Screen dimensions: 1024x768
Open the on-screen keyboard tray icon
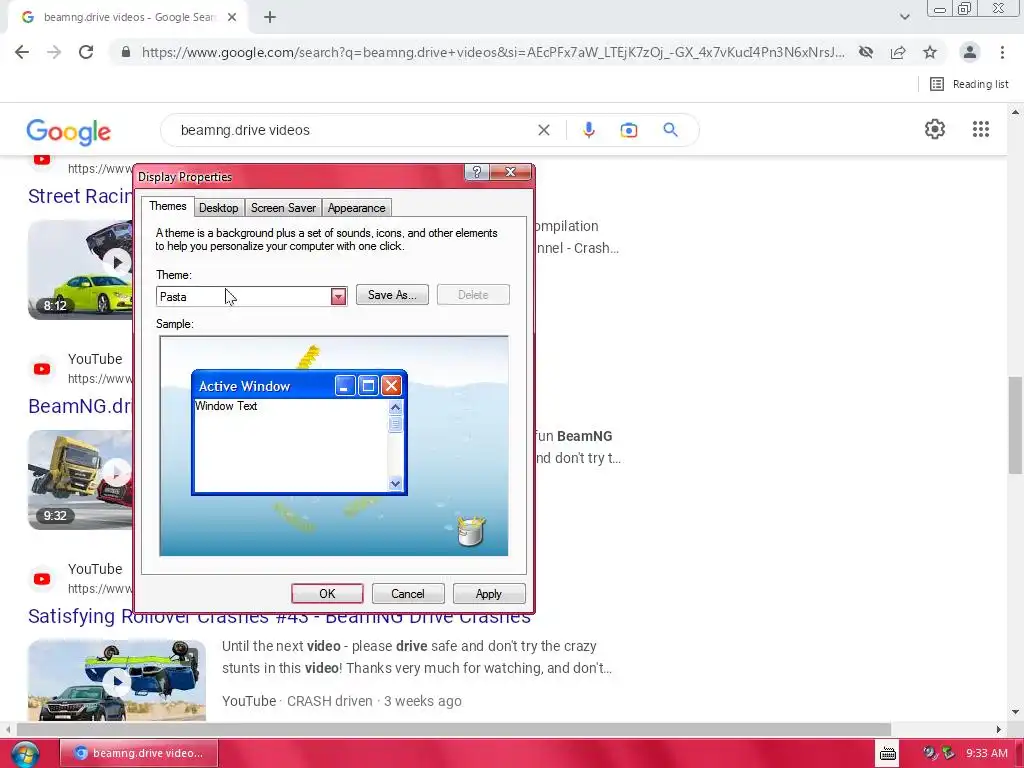pyautogui.click(x=888, y=753)
